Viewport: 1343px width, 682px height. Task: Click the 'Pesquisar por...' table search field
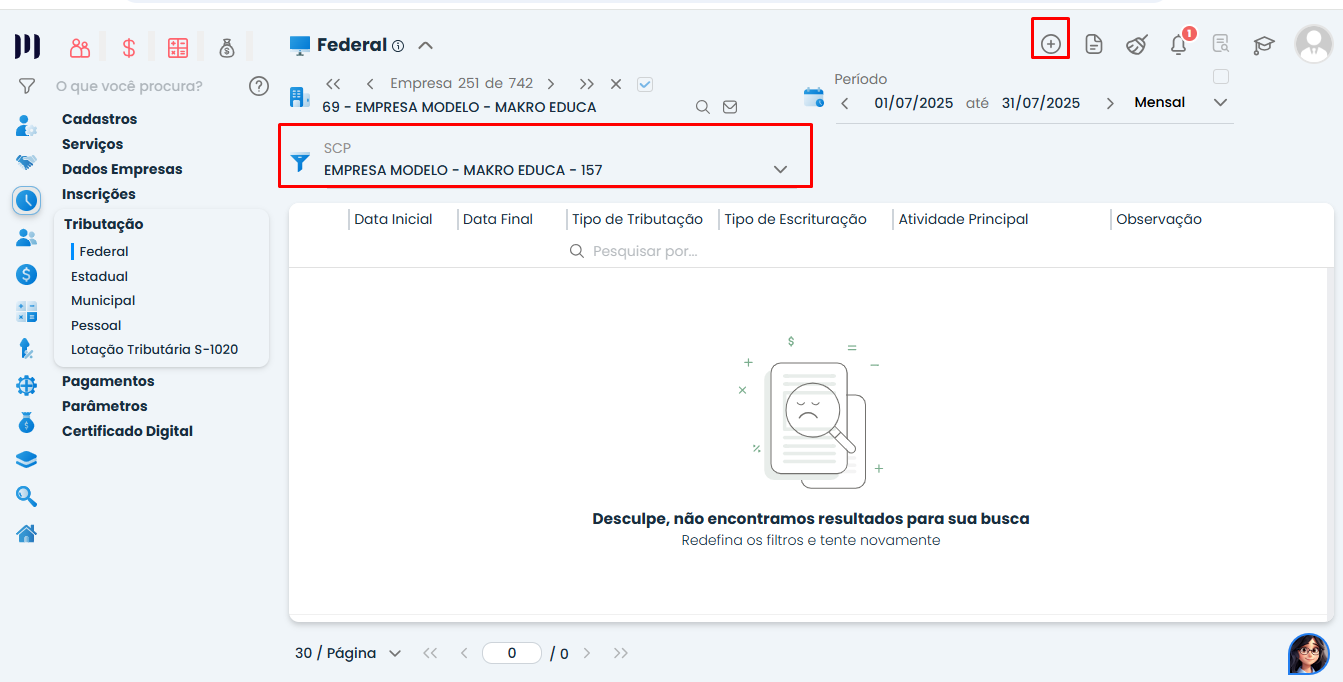click(x=645, y=251)
